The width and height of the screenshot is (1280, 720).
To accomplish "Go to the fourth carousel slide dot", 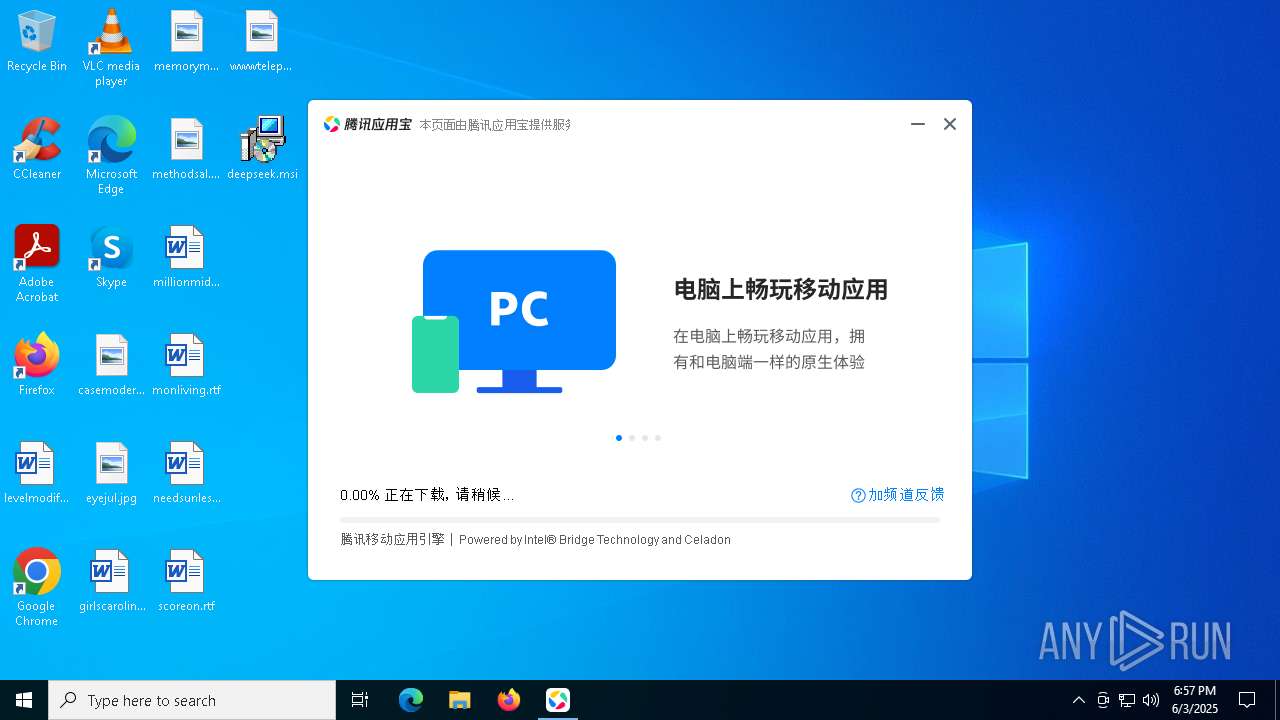I will point(658,438).
